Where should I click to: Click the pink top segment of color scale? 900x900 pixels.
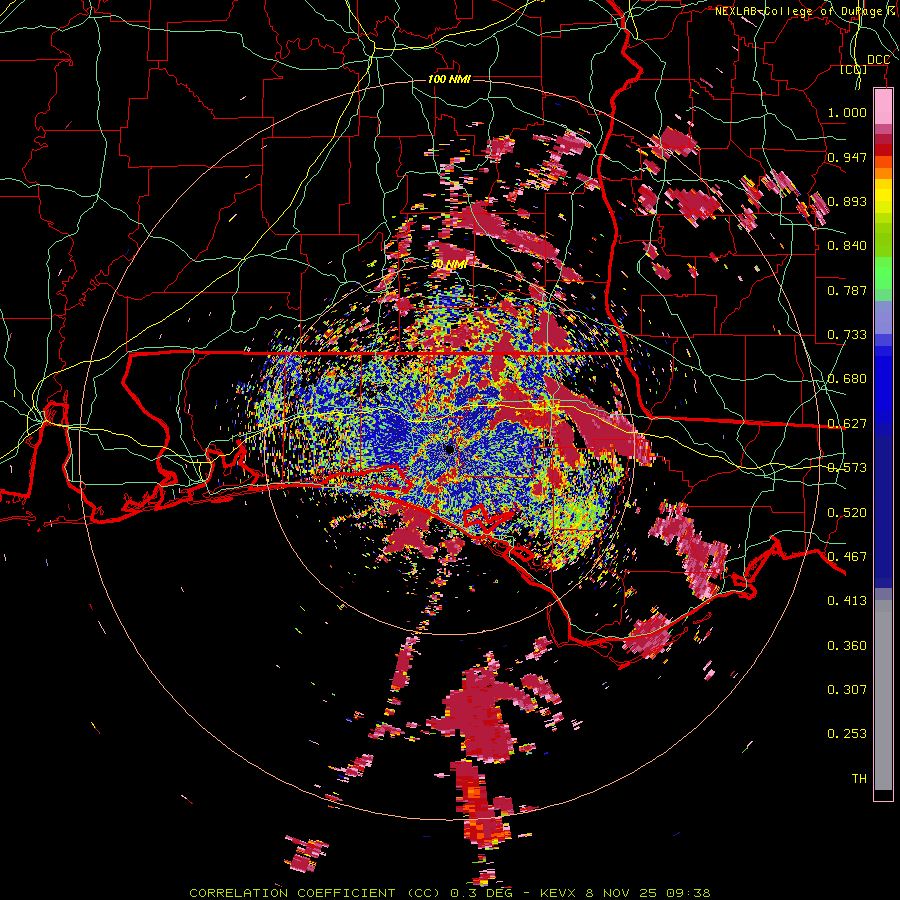pos(883,107)
